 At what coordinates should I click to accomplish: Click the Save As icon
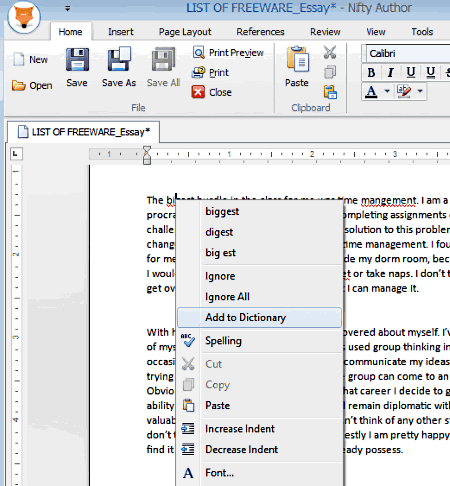[119, 60]
